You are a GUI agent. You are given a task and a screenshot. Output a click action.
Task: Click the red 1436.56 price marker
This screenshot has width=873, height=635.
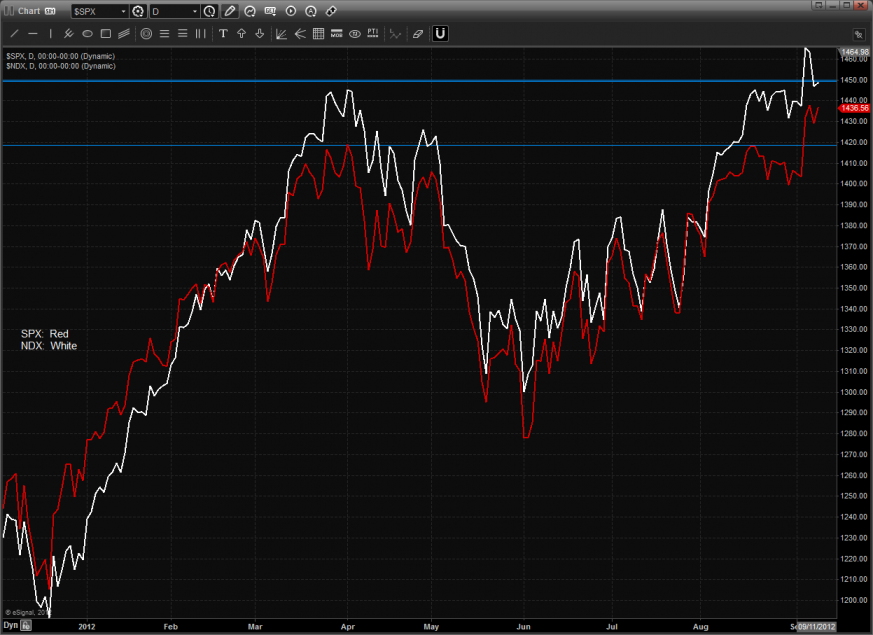[854, 108]
